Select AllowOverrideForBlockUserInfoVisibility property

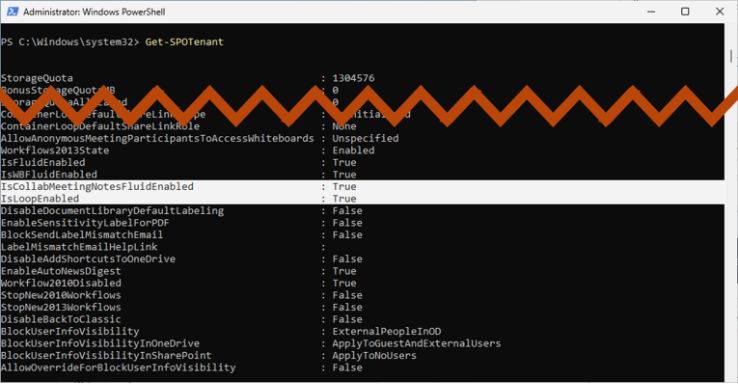pyautogui.click(x=118, y=368)
